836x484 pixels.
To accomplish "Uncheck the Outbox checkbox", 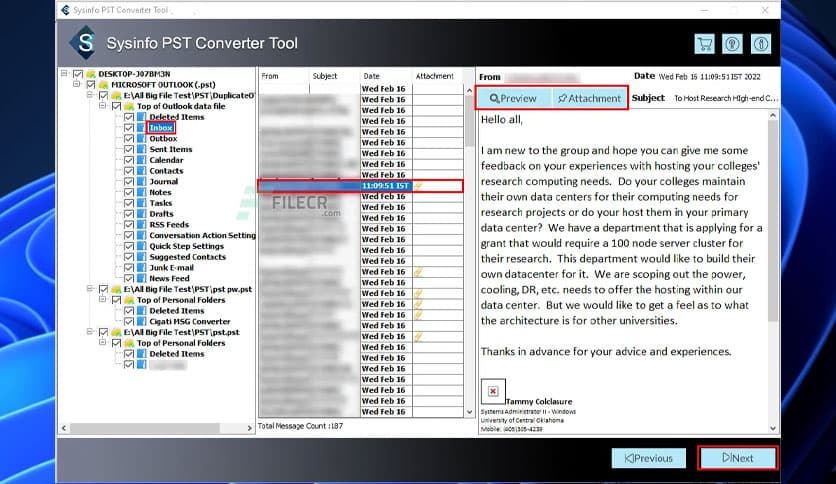I will tap(128, 138).
